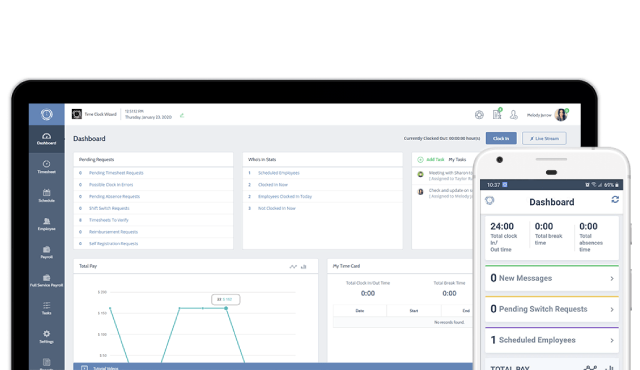The height and width of the screenshot is (370, 640).
Task: Switch to the My Tasks tab
Action: (x=457, y=160)
